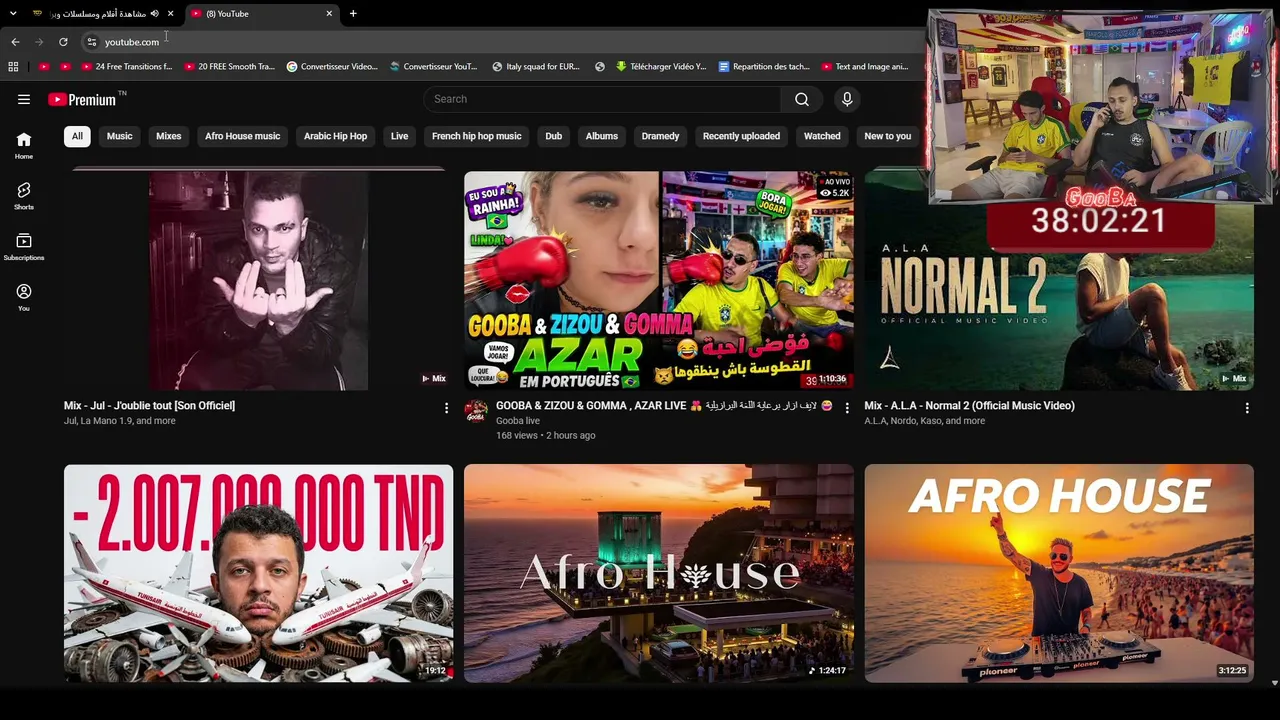
Task: Click the 'Jul, La Mano 1.9, and more' text
Action: click(x=119, y=421)
